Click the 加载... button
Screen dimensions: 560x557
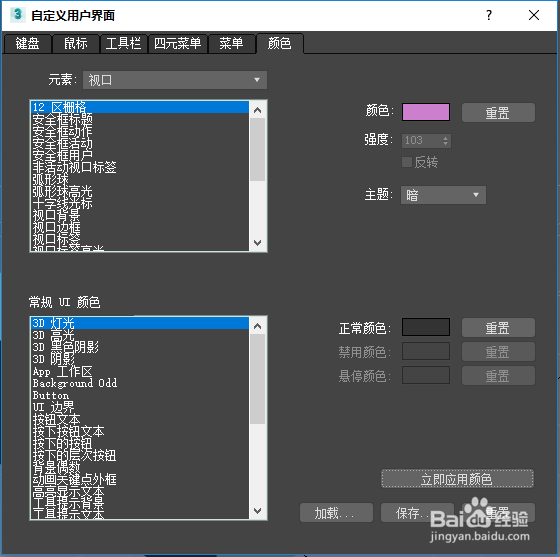(x=336, y=513)
